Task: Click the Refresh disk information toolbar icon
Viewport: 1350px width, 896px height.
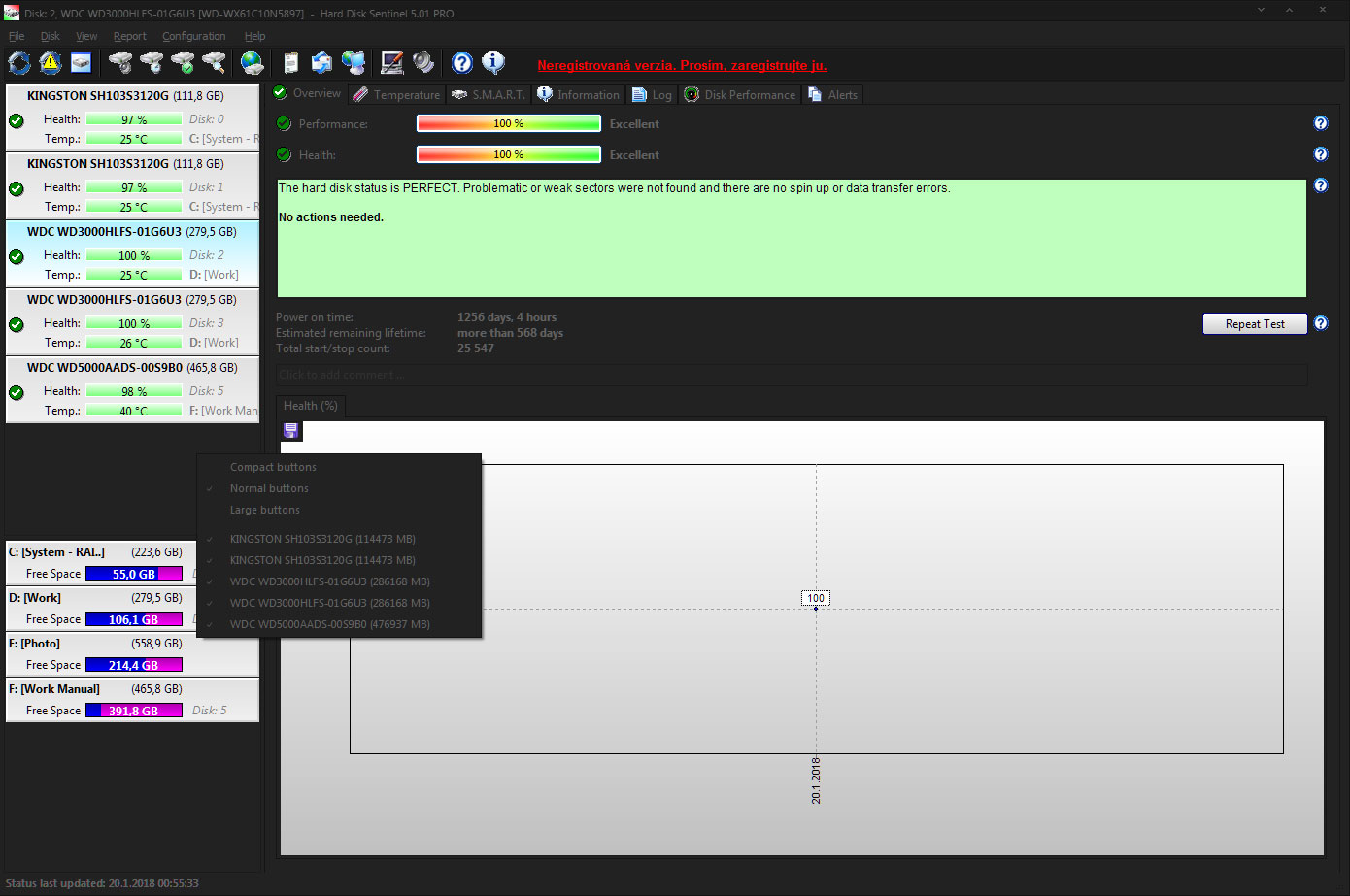Action: click(19, 63)
